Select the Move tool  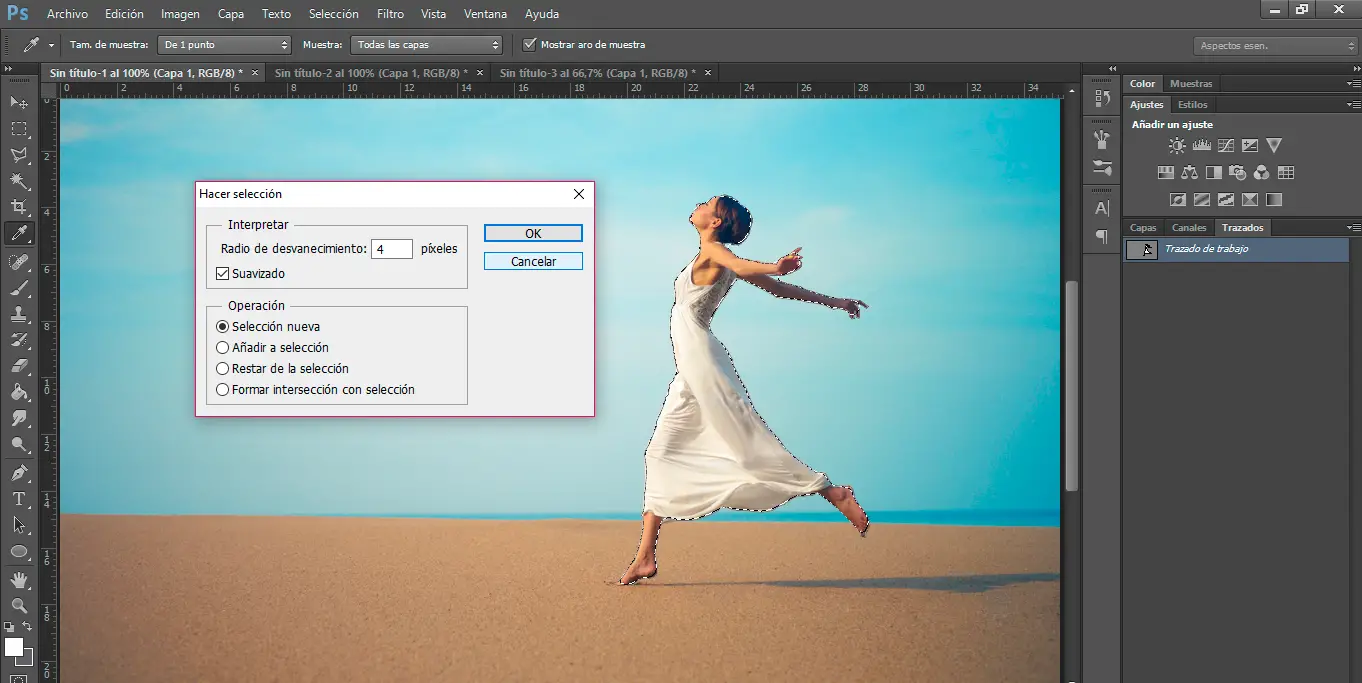point(19,102)
